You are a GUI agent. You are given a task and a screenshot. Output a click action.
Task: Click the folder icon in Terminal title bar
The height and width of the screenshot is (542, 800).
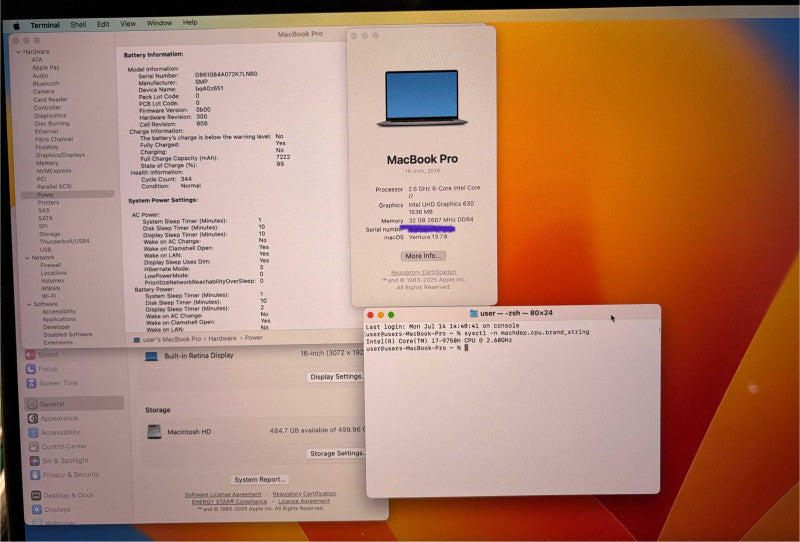pos(473,313)
